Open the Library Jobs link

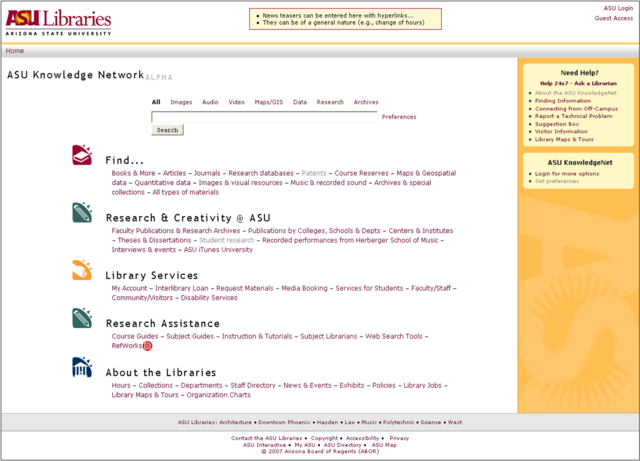pos(422,385)
